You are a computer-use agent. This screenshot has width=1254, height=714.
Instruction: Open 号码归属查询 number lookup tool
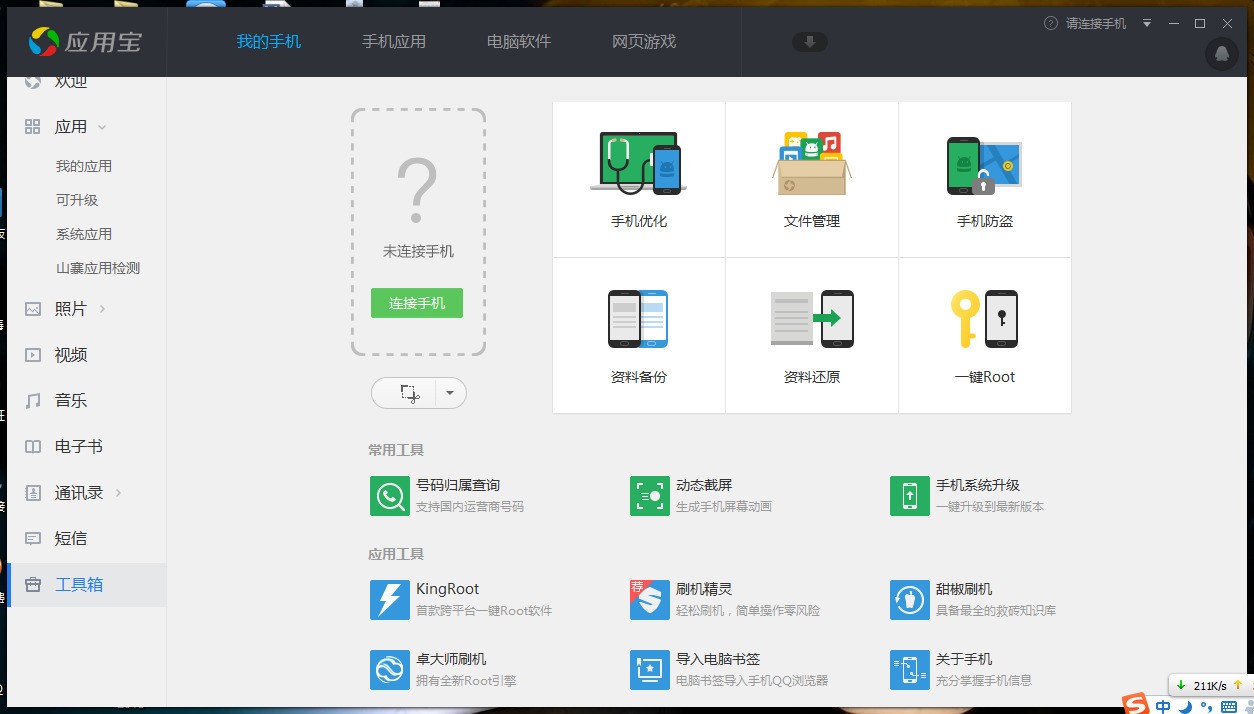457,494
